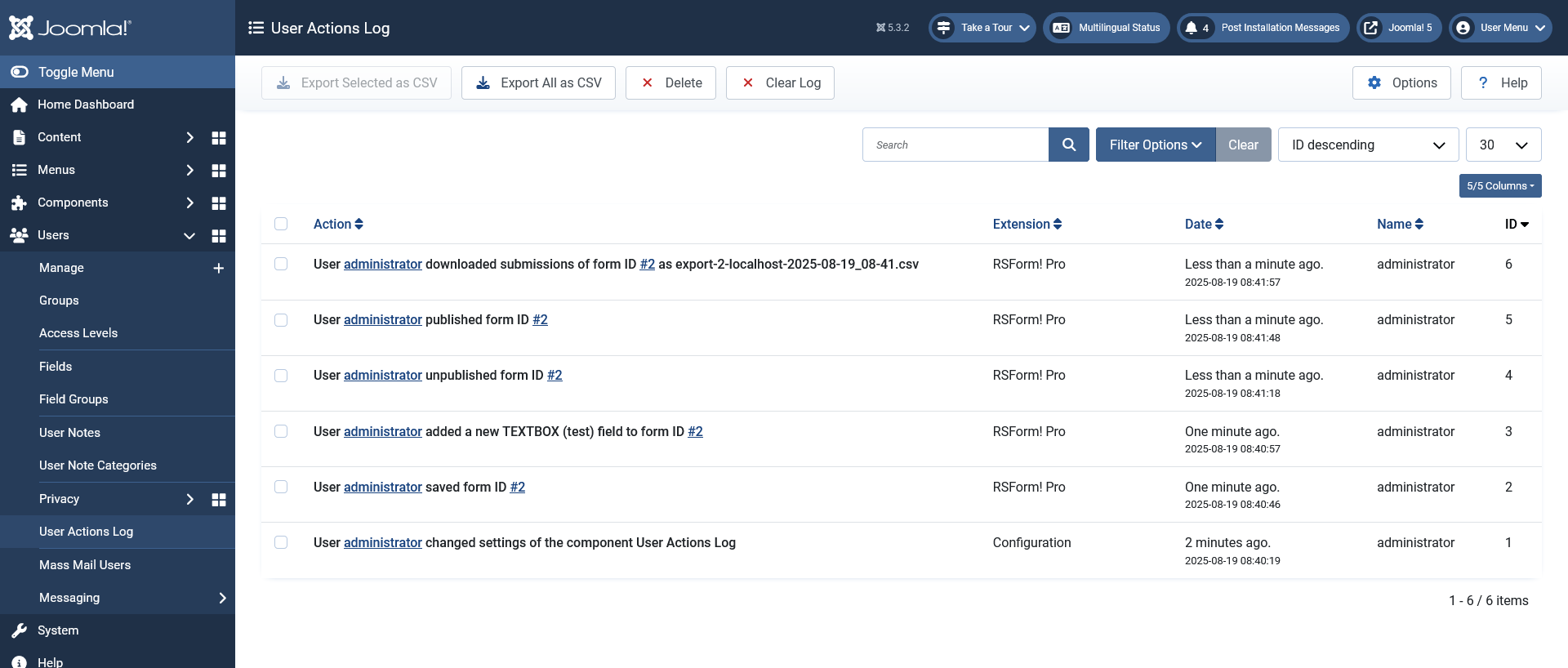This screenshot has width=1568, height=668.
Task: Expand the Filter Options dropdown
Action: [1155, 145]
